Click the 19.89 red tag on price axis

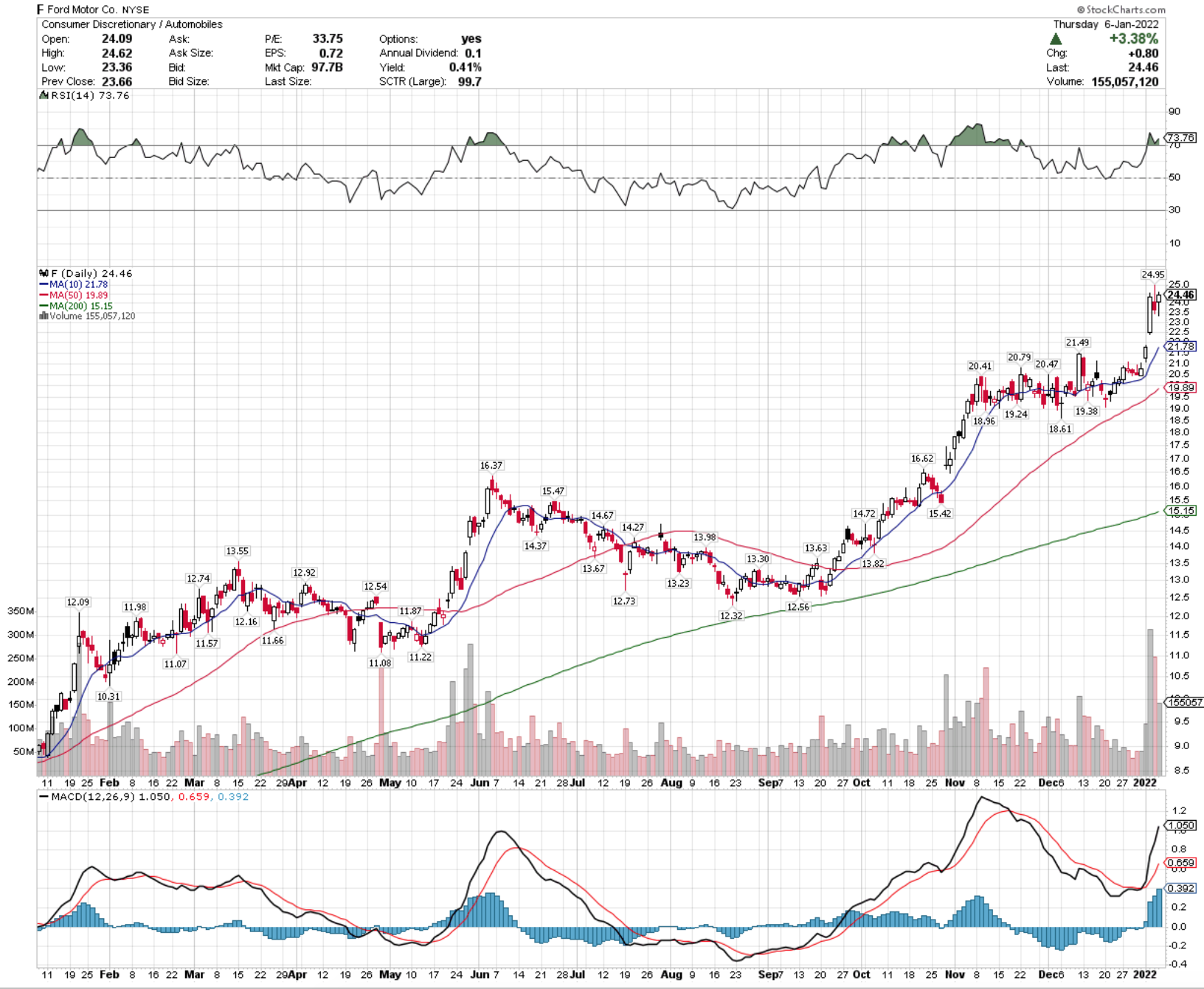point(1180,387)
